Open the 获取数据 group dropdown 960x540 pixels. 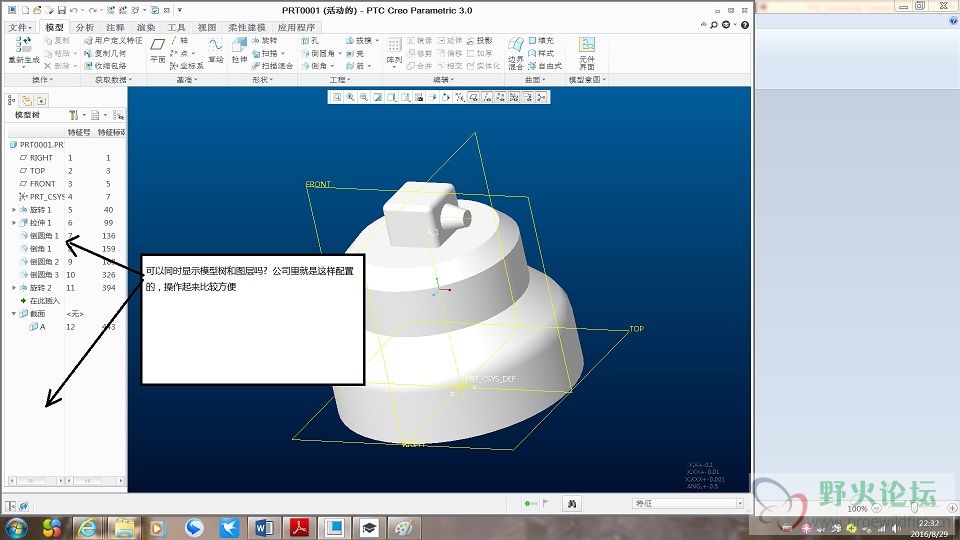[113, 80]
